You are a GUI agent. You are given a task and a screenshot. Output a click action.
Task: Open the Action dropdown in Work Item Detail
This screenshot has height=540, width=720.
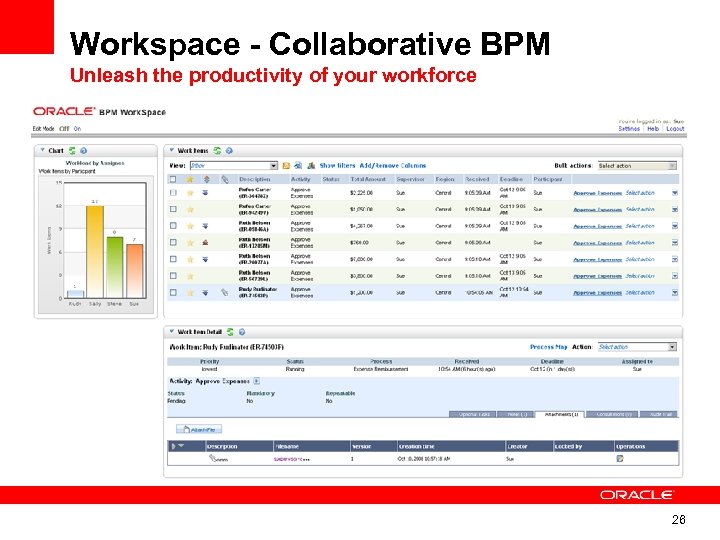coord(637,347)
